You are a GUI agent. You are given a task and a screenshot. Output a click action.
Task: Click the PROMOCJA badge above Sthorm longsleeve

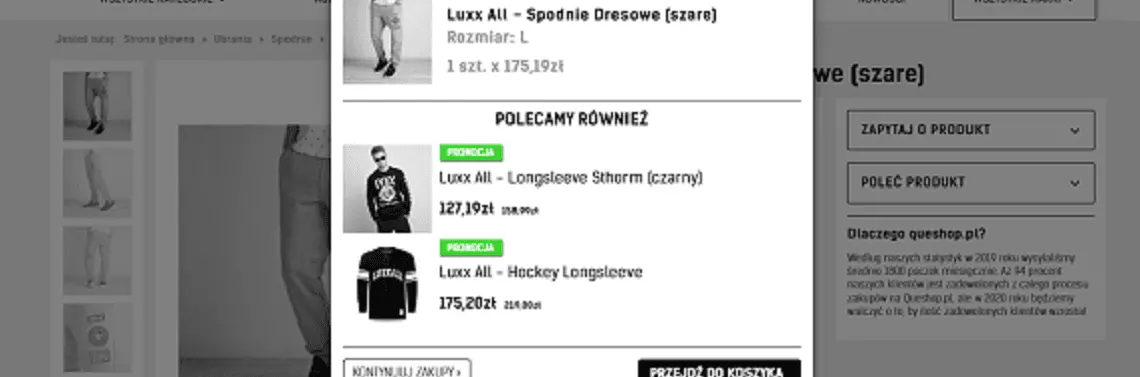[471, 153]
